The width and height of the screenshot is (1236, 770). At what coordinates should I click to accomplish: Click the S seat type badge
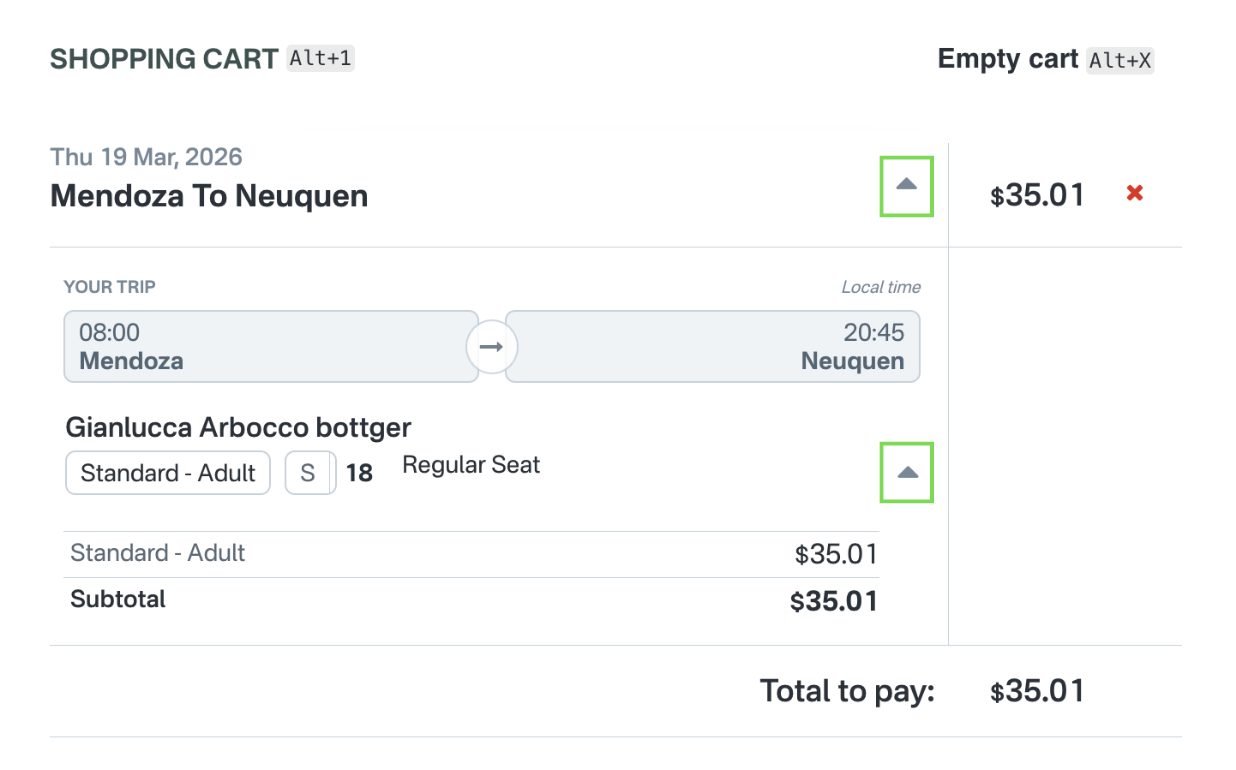coord(309,473)
